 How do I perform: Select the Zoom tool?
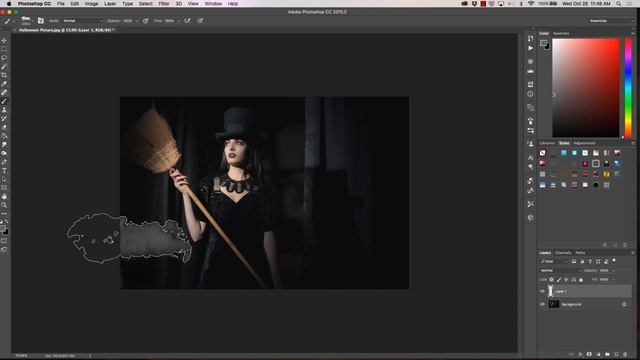4,205
